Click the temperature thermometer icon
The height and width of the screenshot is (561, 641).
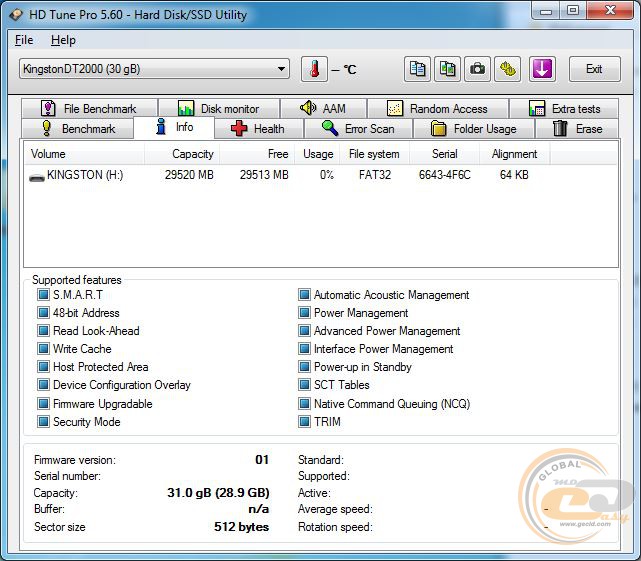click(x=314, y=69)
